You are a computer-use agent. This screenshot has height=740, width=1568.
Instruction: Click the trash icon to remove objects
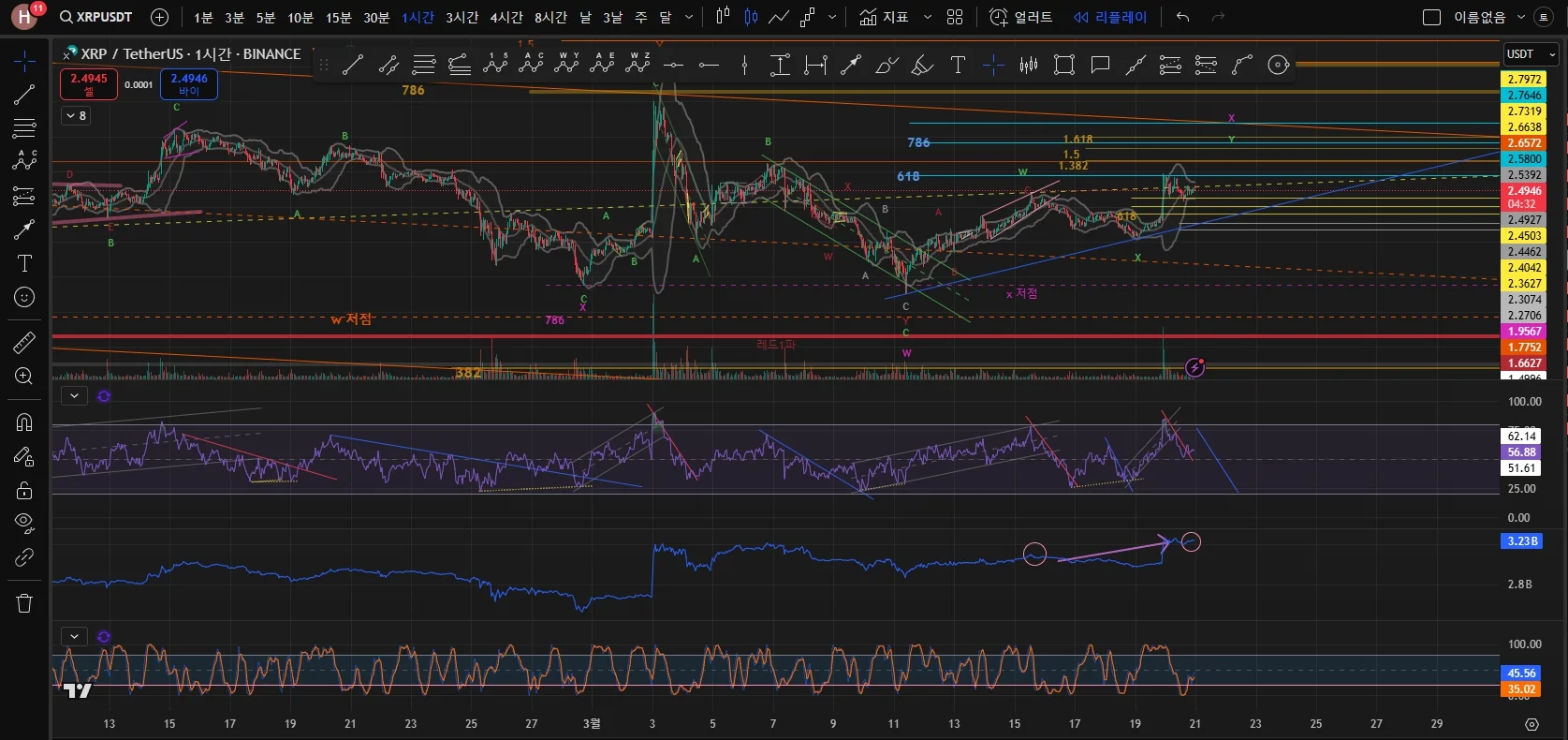pos(24,603)
